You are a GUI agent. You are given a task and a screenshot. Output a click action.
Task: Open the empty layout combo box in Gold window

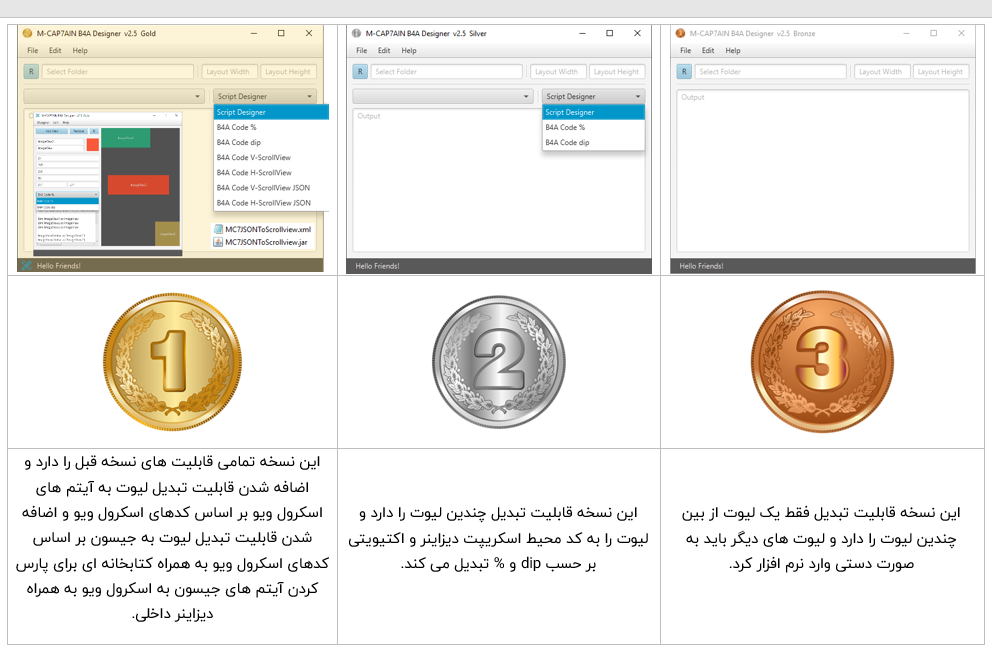point(114,97)
